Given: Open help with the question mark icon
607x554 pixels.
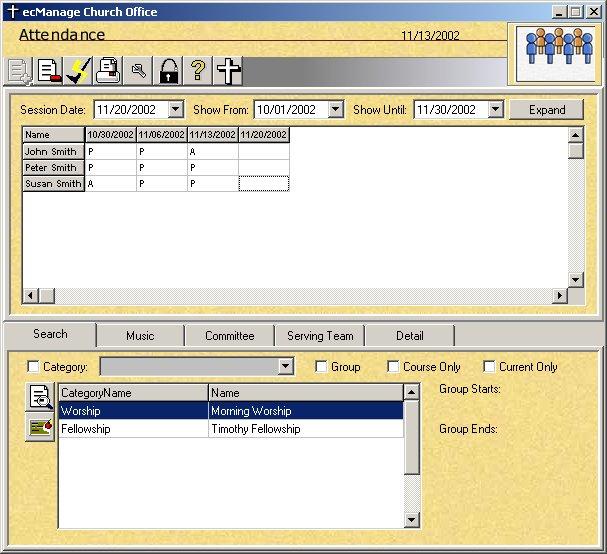Looking at the screenshot, I should click(x=198, y=71).
